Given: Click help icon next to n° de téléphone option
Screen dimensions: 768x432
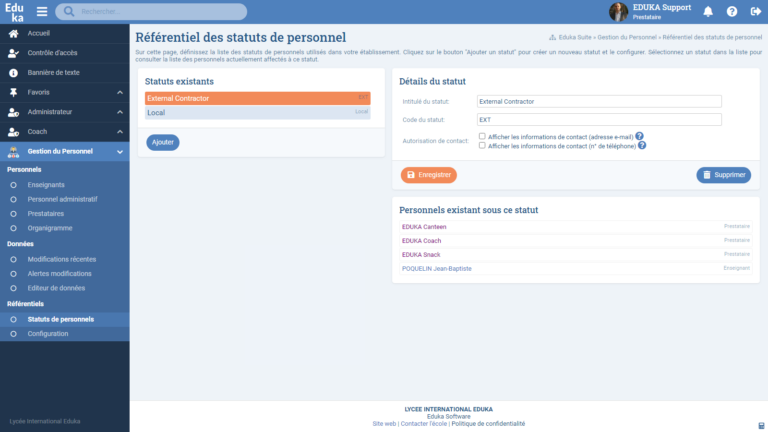Looking at the screenshot, I should (642, 145).
